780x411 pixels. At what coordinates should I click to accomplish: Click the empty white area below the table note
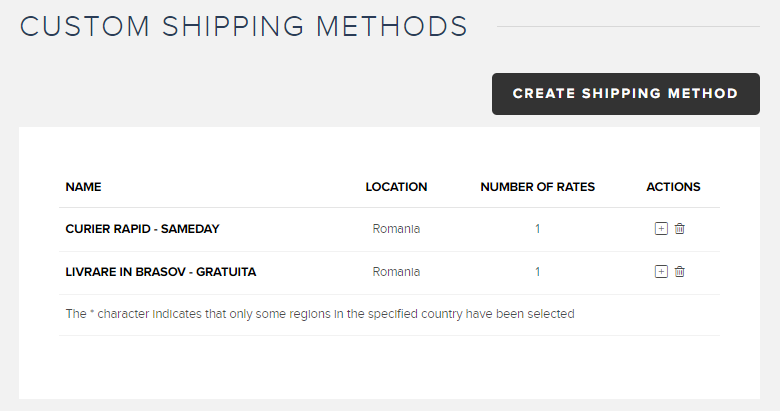[x=390, y=367]
